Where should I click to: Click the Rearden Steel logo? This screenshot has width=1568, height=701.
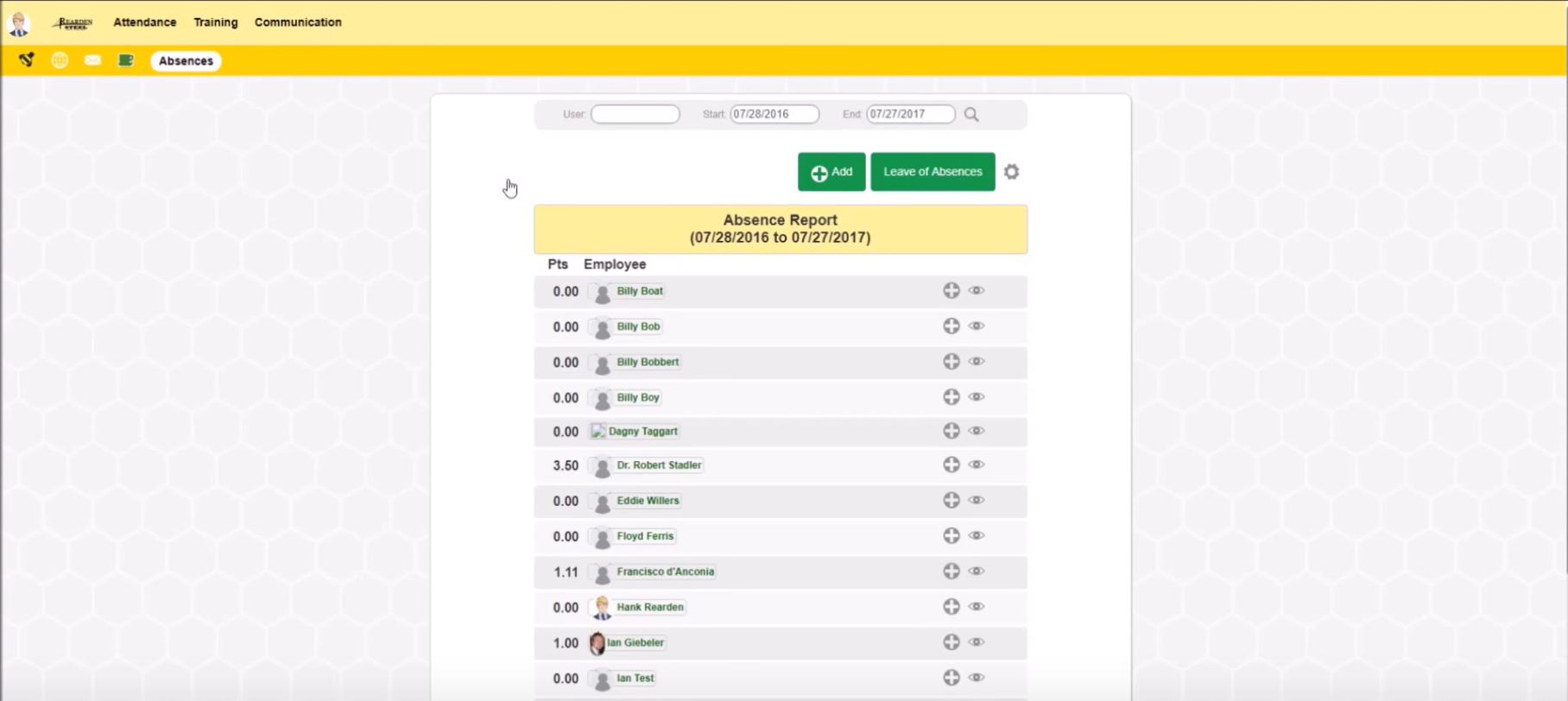73,23
